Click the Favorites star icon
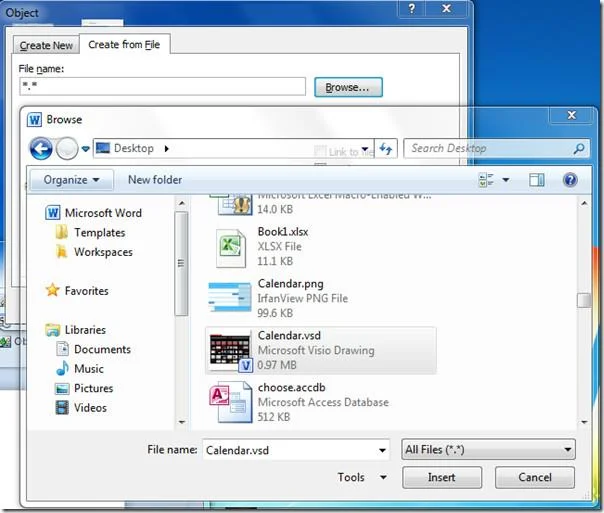 (x=52, y=290)
